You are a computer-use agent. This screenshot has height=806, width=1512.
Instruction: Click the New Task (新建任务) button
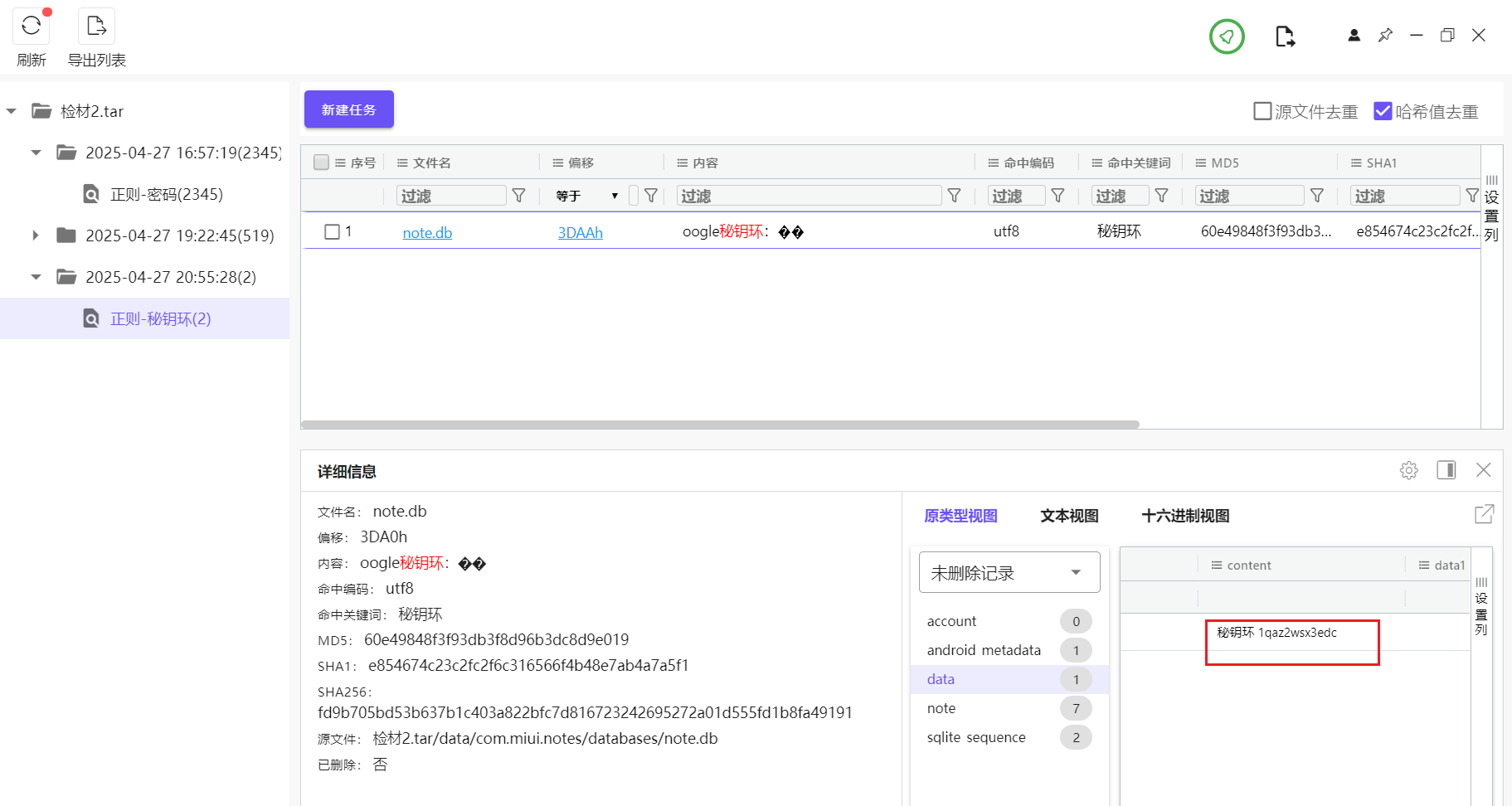[348, 109]
